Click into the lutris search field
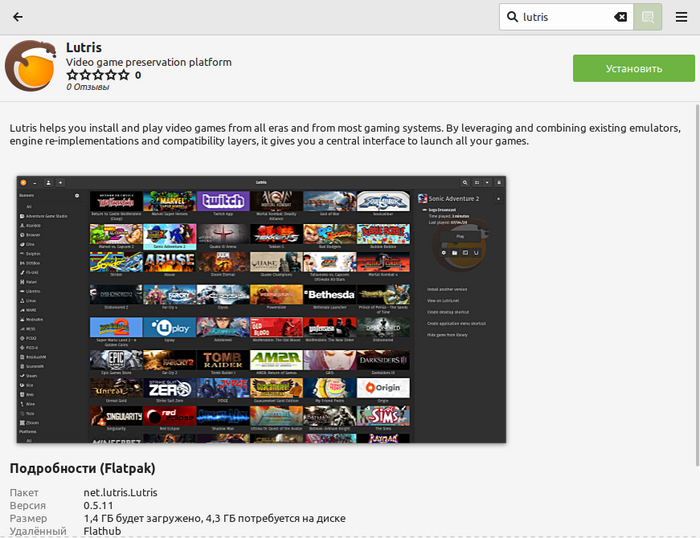This screenshot has height=538, width=700. (566, 17)
